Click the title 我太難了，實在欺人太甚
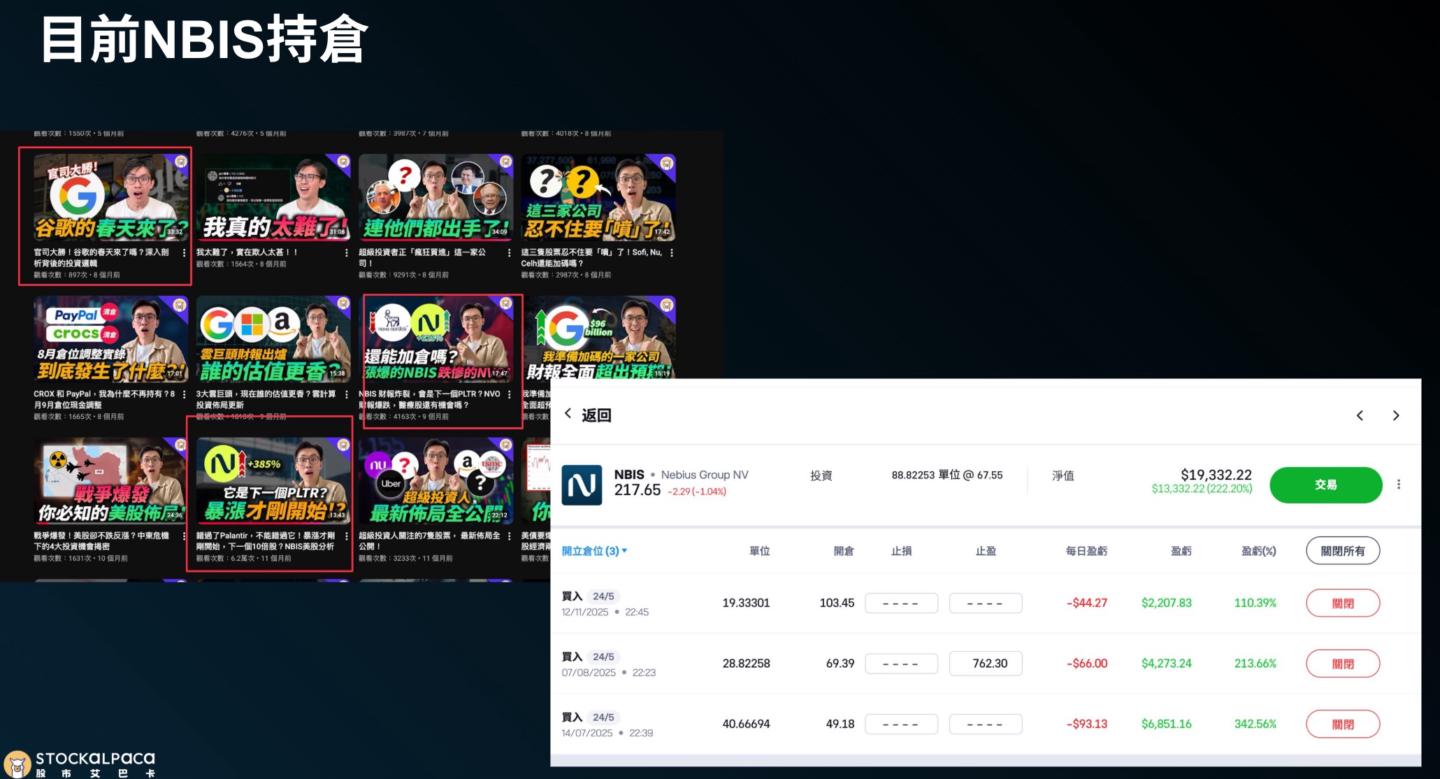 coord(247,252)
